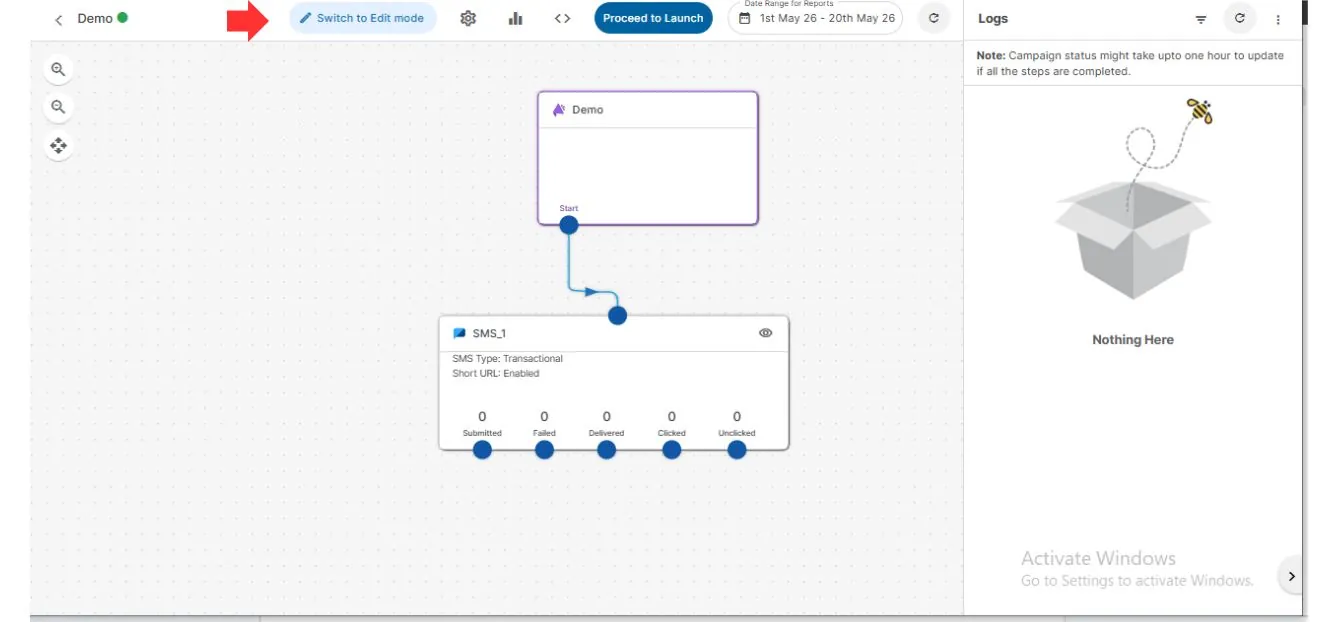Collapse the Logs panel with arrow
Viewport: 1338px width, 622px height.
click(x=1291, y=576)
